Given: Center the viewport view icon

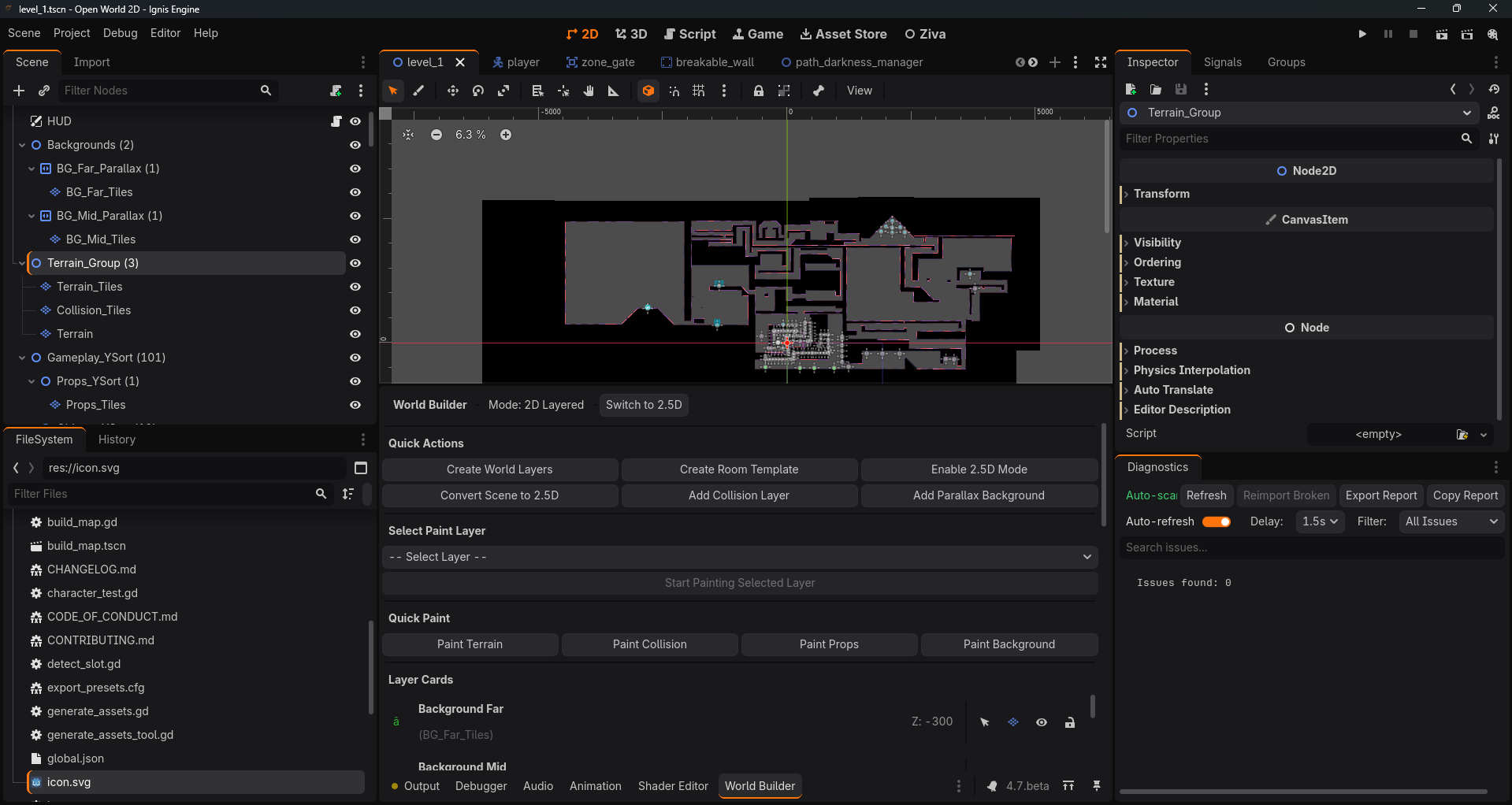Looking at the screenshot, I should click(x=408, y=135).
